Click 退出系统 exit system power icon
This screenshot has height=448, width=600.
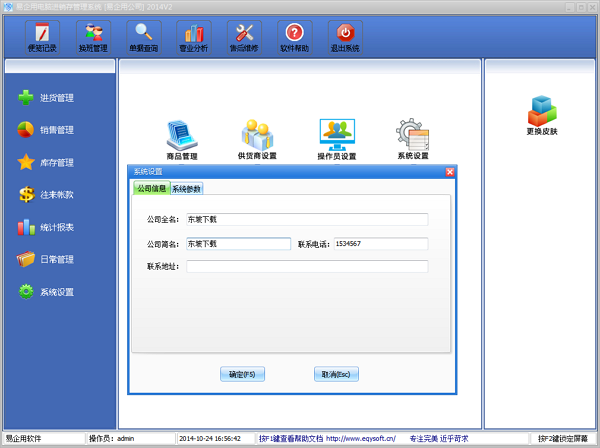[345, 37]
